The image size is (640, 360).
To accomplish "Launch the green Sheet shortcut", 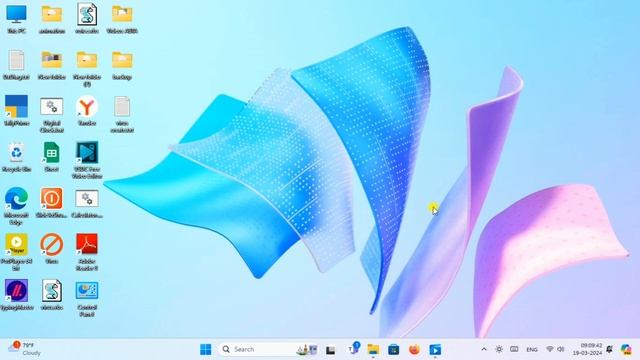I will (51, 157).
